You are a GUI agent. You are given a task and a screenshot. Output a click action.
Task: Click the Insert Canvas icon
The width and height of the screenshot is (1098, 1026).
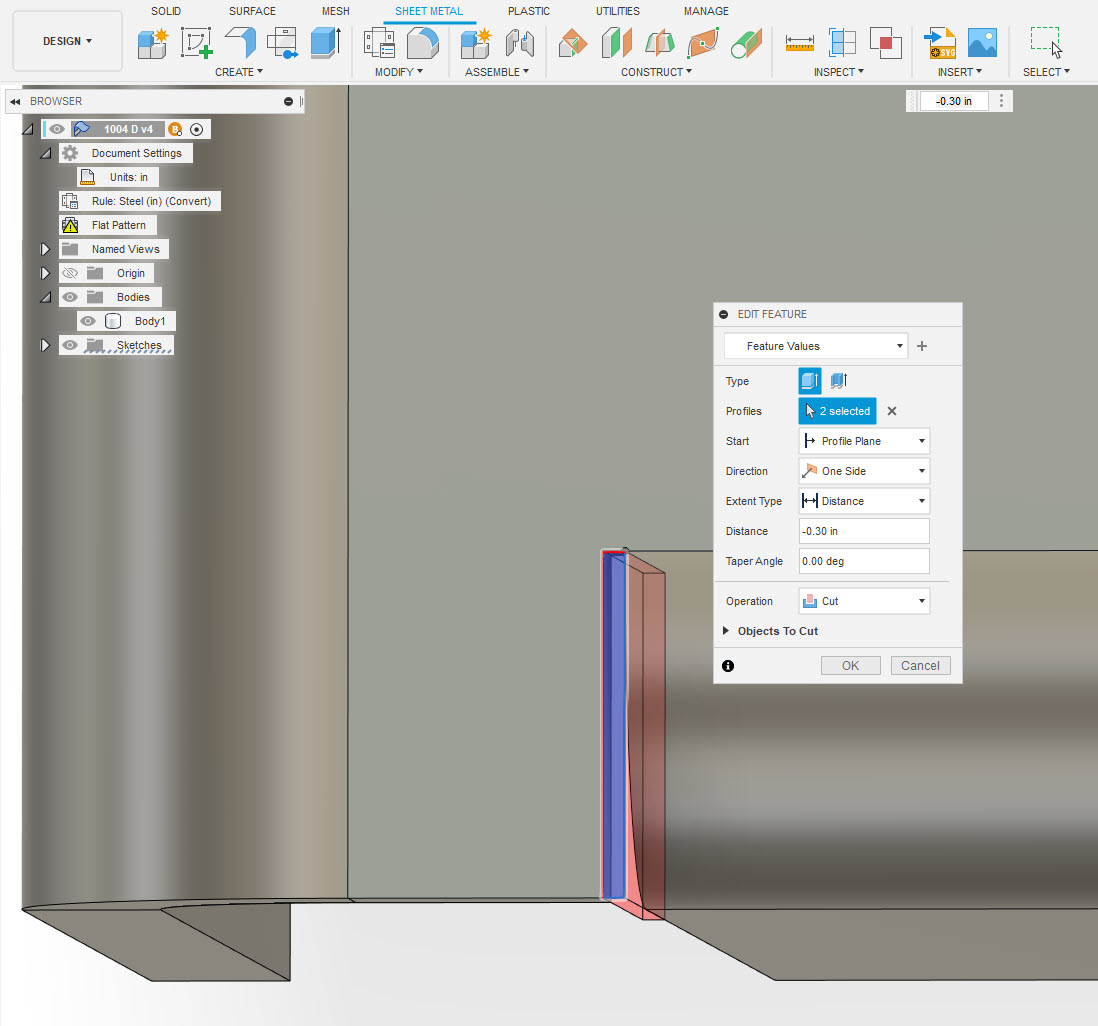tap(982, 42)
